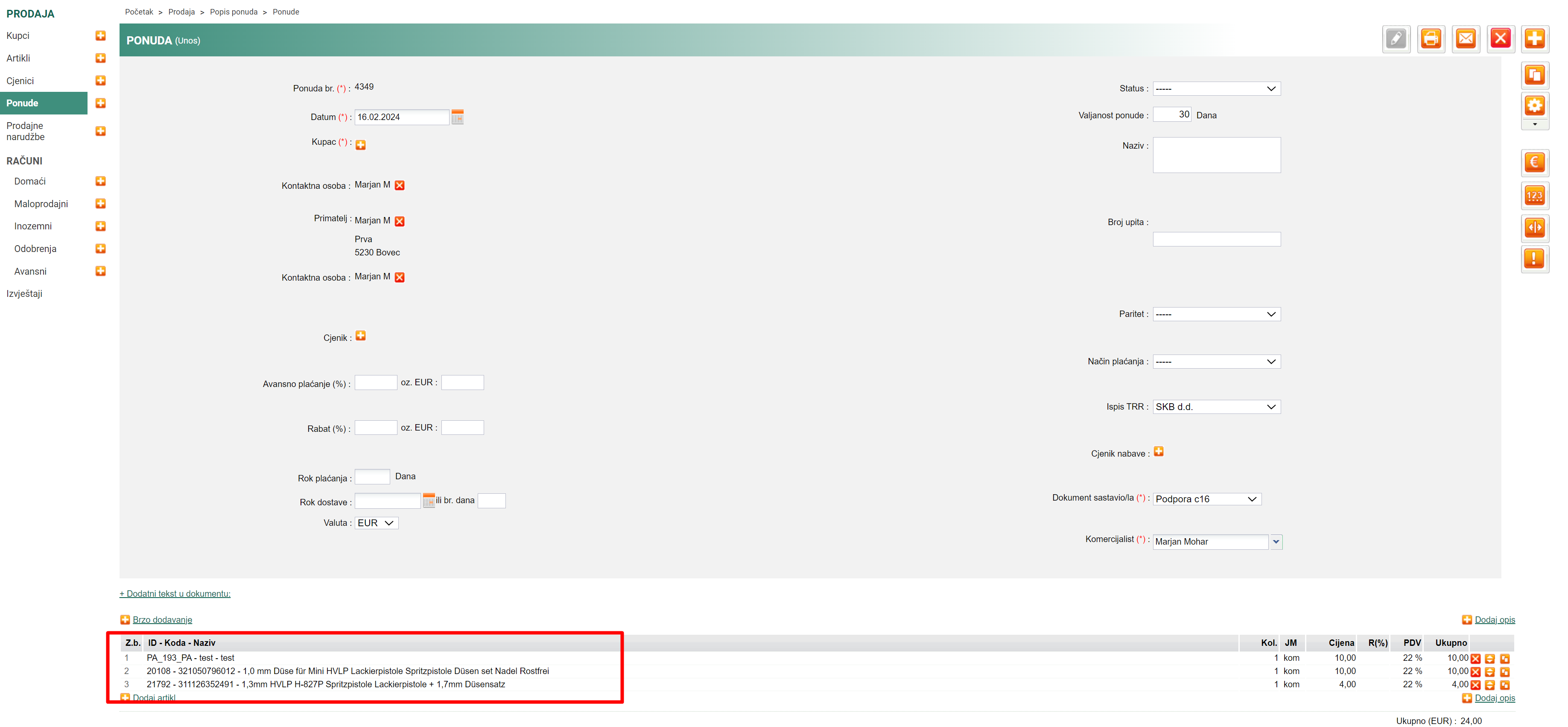Image resolution: width=1568 pixels, height=727 pixels.
Task: Add new entry next to Artikli
Action: point(100,58)
